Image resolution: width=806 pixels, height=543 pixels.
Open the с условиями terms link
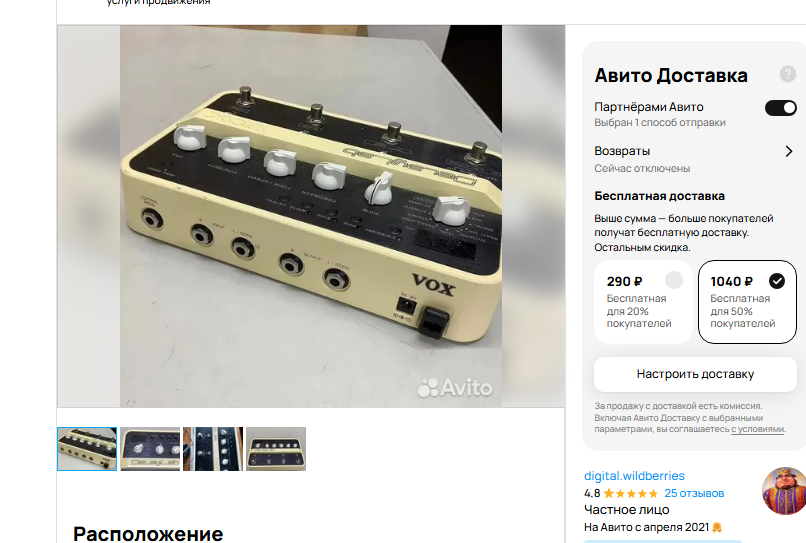(x=758, y=429)
